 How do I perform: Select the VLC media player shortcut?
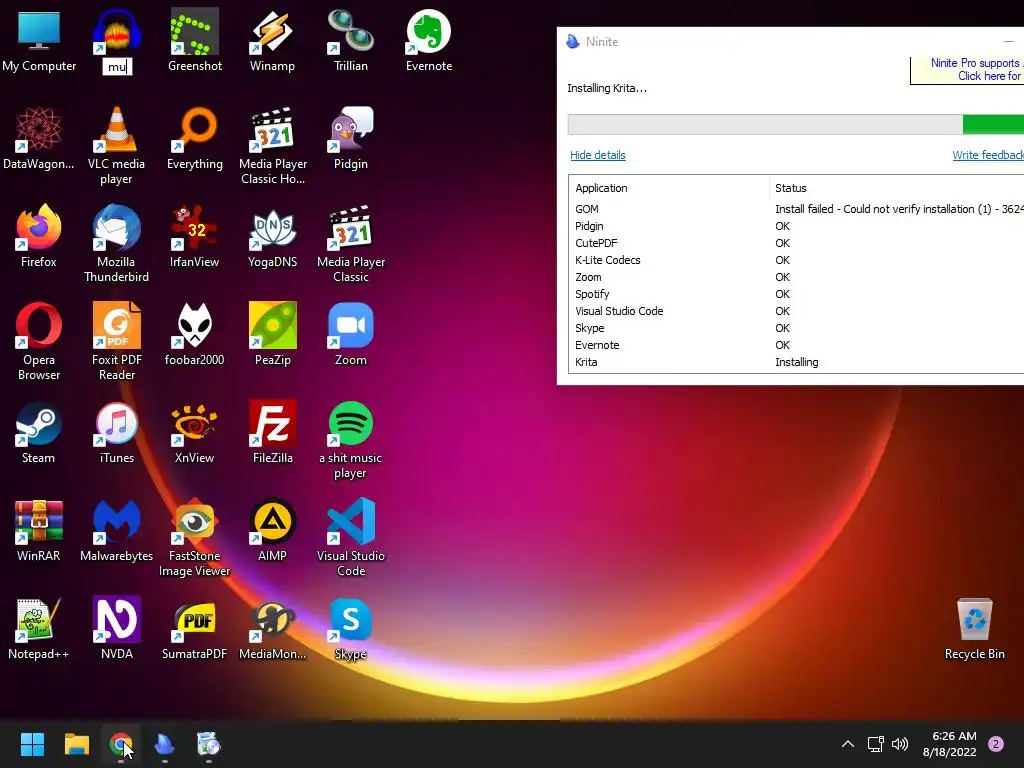(116, 146)
